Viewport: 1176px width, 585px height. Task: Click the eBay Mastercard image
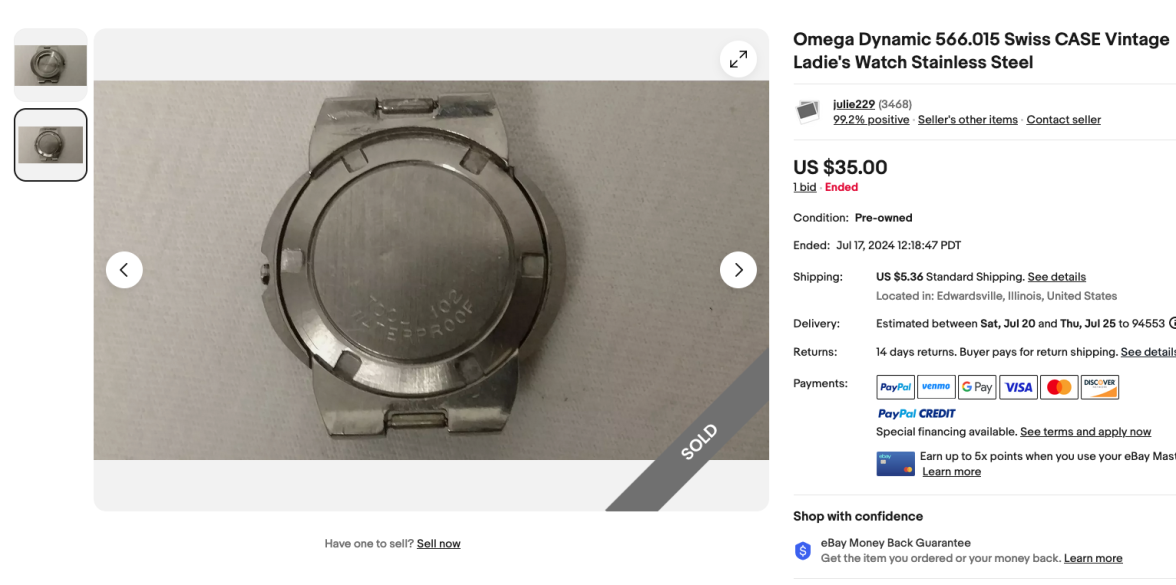895,464
